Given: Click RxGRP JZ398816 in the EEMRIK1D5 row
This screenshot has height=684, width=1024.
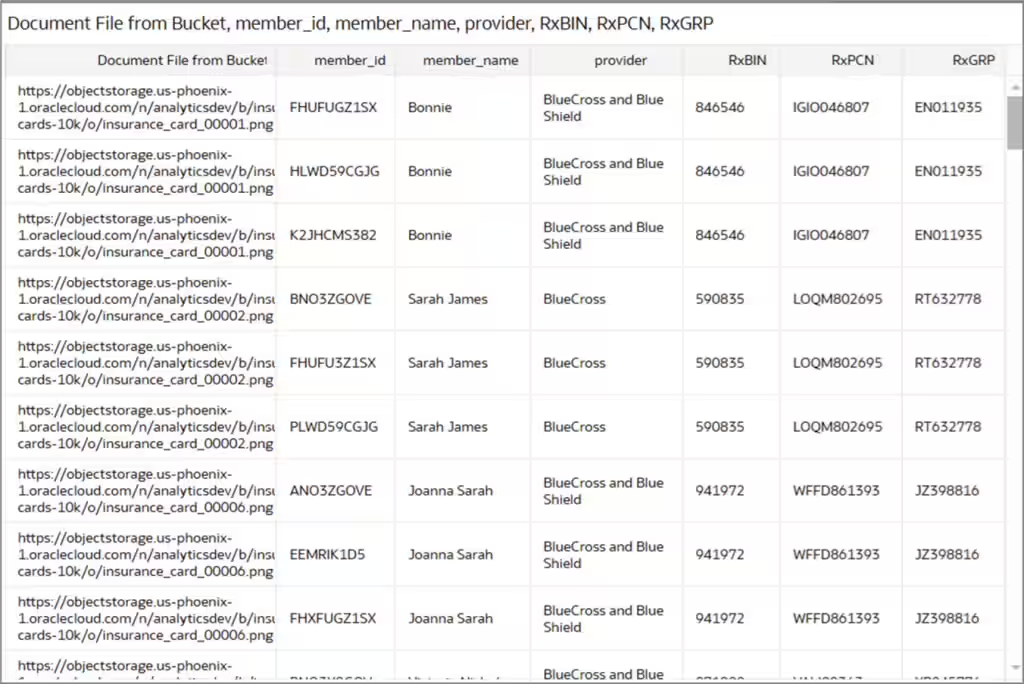Looking at the screenshot, I should 947,555.
